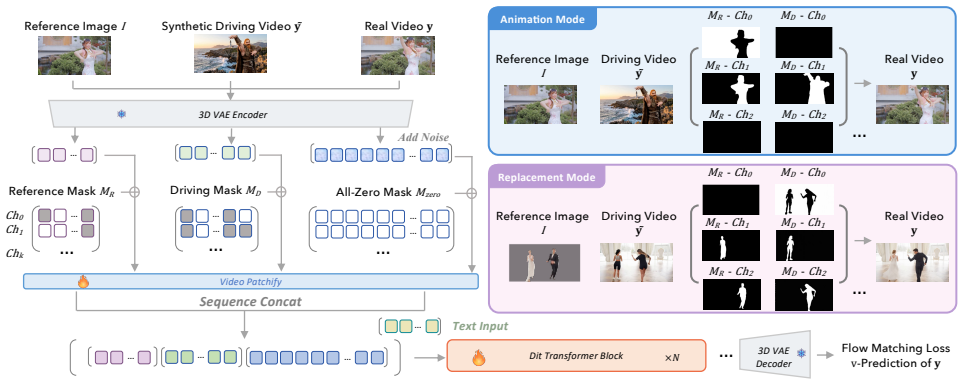
Task: Click the blue noised token group below the encoder
Action: (x=382, y=154)
